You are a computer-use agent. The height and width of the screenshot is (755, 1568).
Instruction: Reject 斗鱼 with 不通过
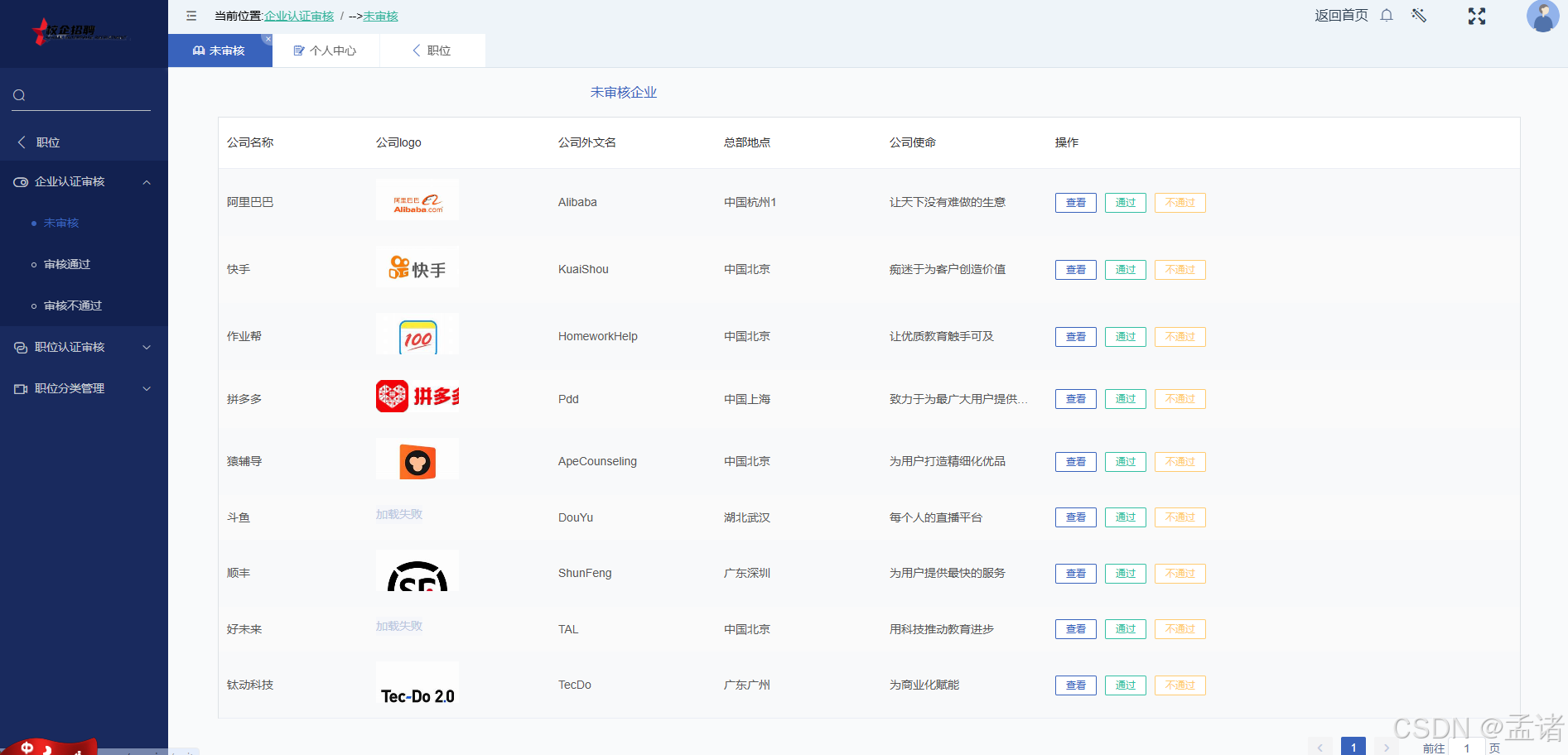(x=1180, y=517)
